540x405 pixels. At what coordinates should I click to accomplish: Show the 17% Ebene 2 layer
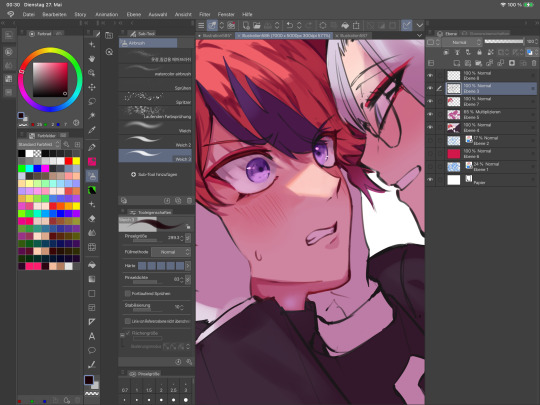(x=430, y=141)
